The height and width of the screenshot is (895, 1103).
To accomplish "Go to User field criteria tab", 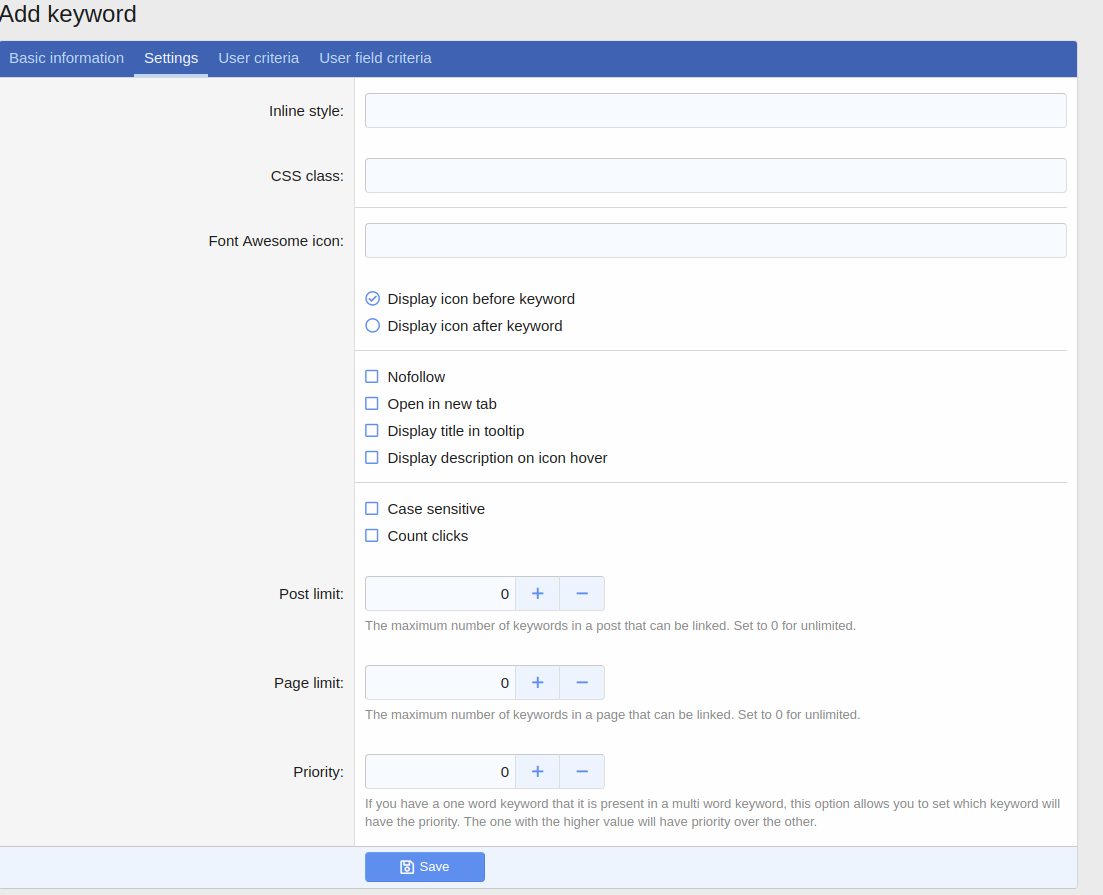I will coord(375,58).
